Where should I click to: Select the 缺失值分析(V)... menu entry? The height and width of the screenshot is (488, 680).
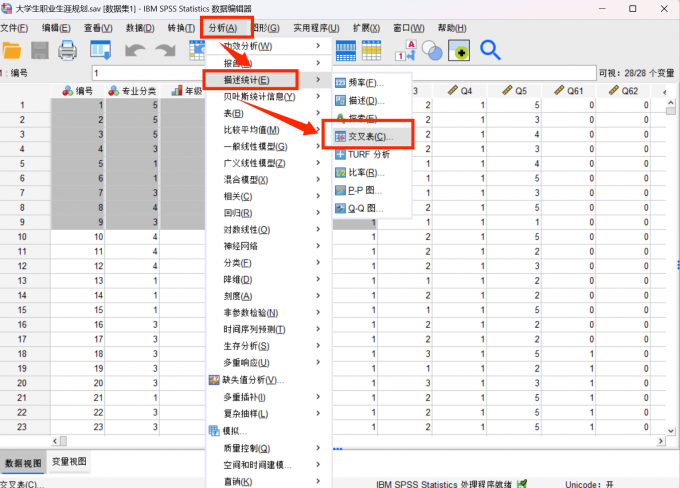pyautogui.click(x=269, y=380)
